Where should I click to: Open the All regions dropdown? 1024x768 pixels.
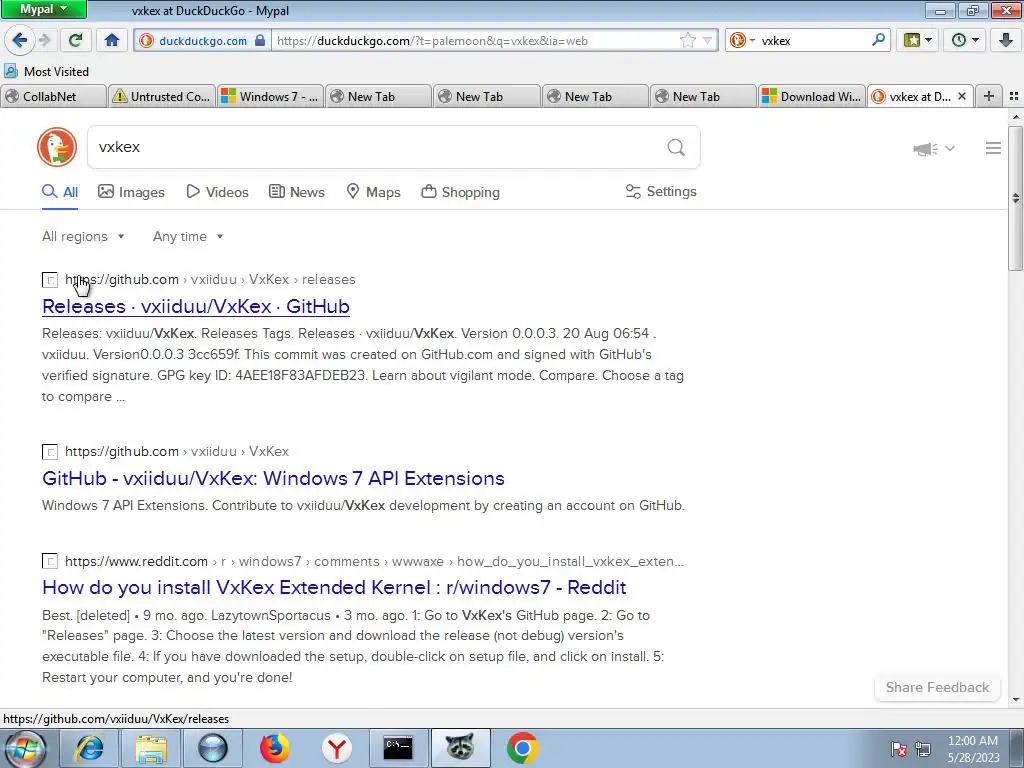click(x=83, y=236)
